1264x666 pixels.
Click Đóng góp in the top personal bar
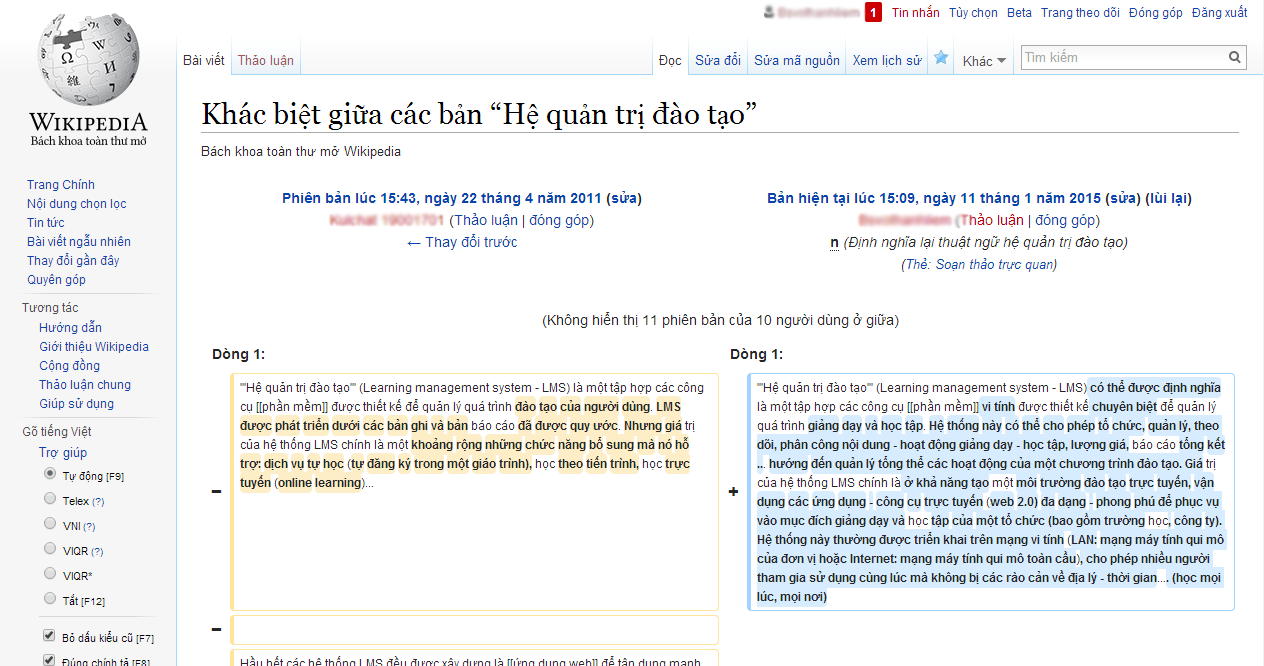(x=1155, y=13)
